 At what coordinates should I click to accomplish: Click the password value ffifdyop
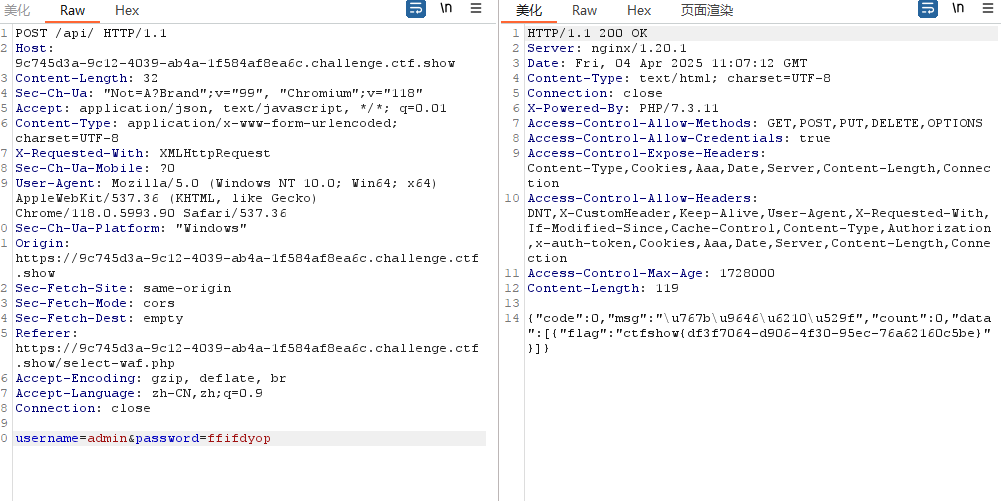click(x=239, y=438)
